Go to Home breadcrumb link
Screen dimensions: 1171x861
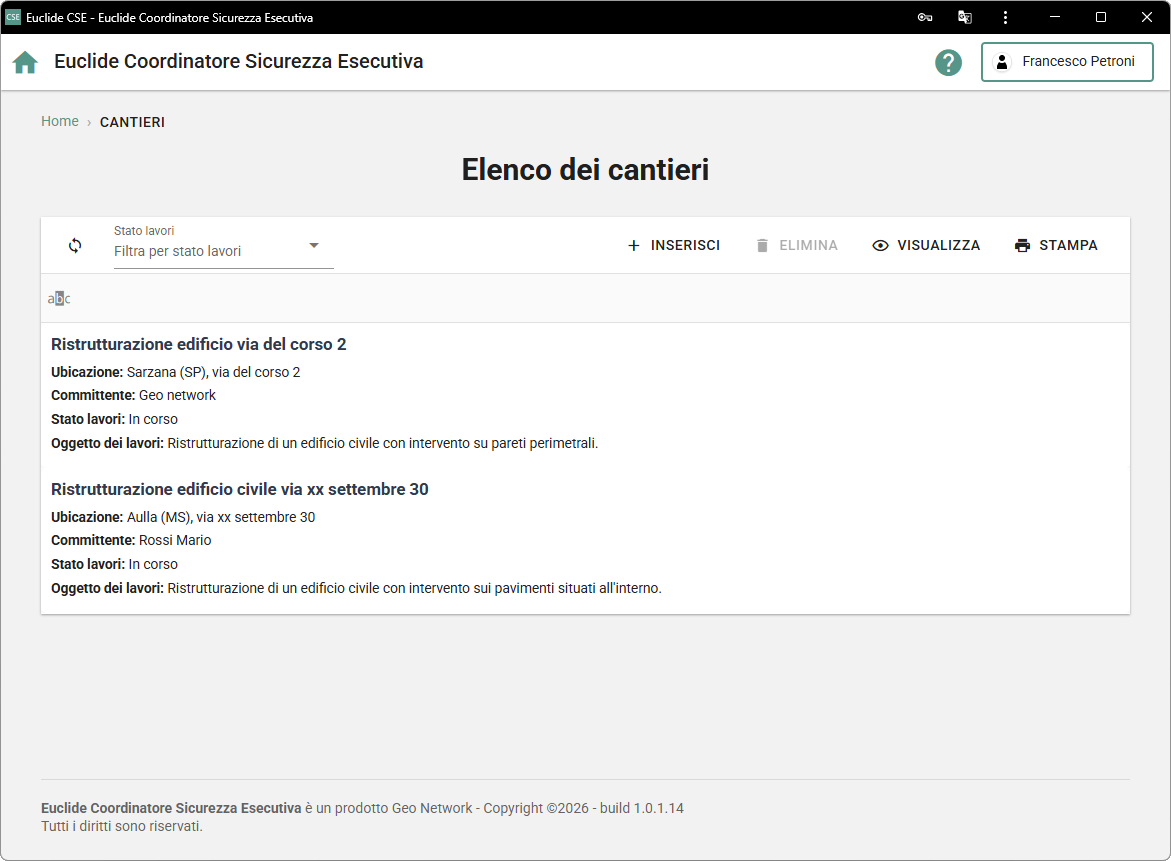(x=60, y=121)
